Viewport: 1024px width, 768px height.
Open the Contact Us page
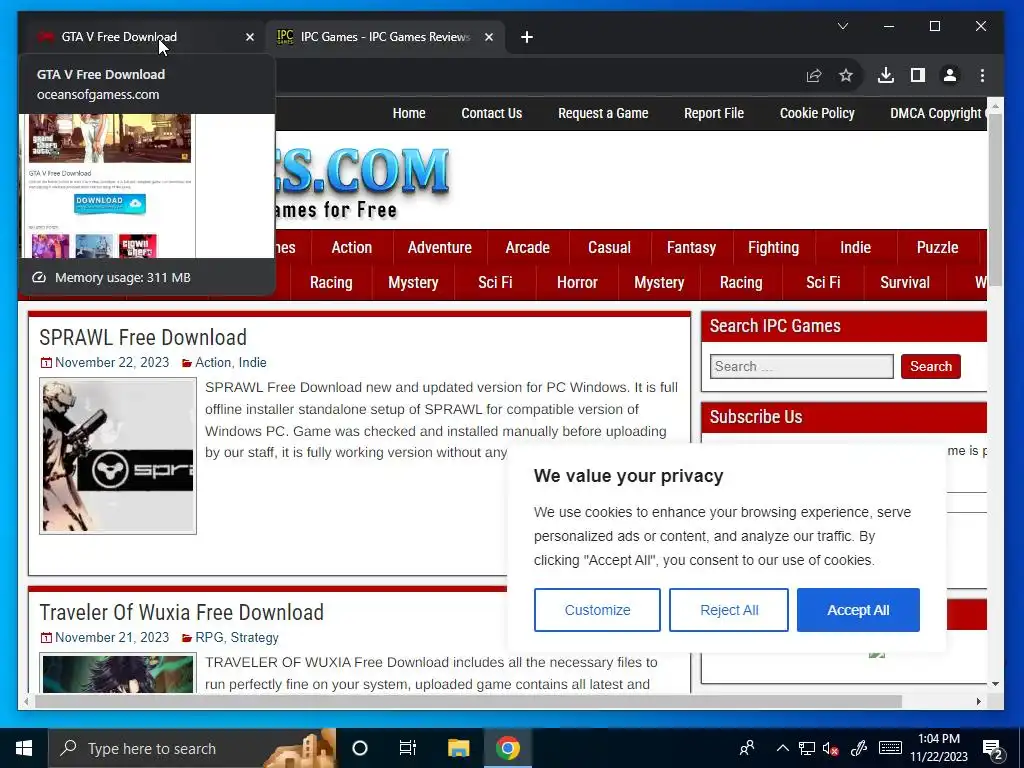(492, 113)
